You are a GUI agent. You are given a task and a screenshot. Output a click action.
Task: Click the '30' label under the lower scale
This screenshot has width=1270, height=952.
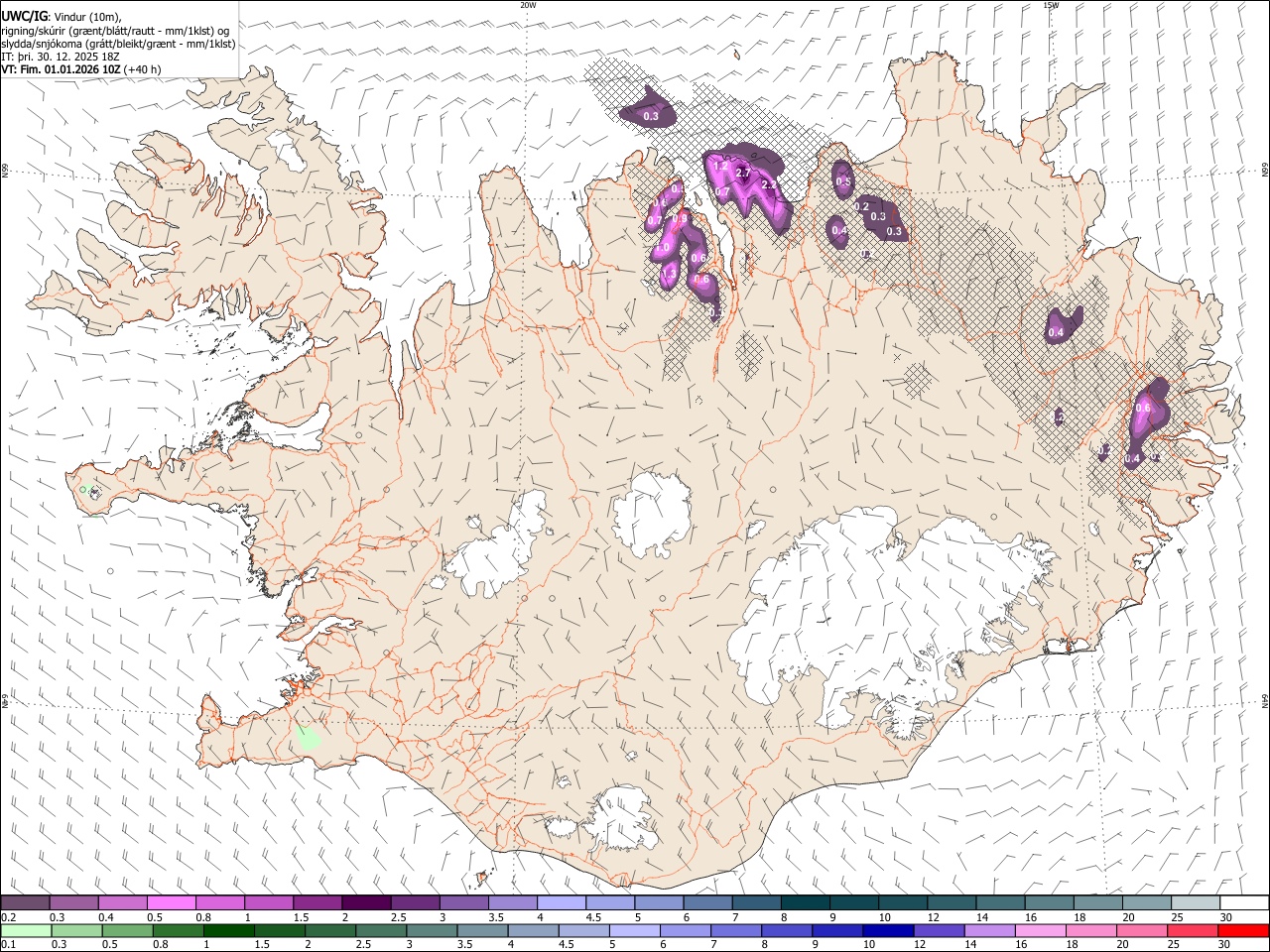(1226, 944)
